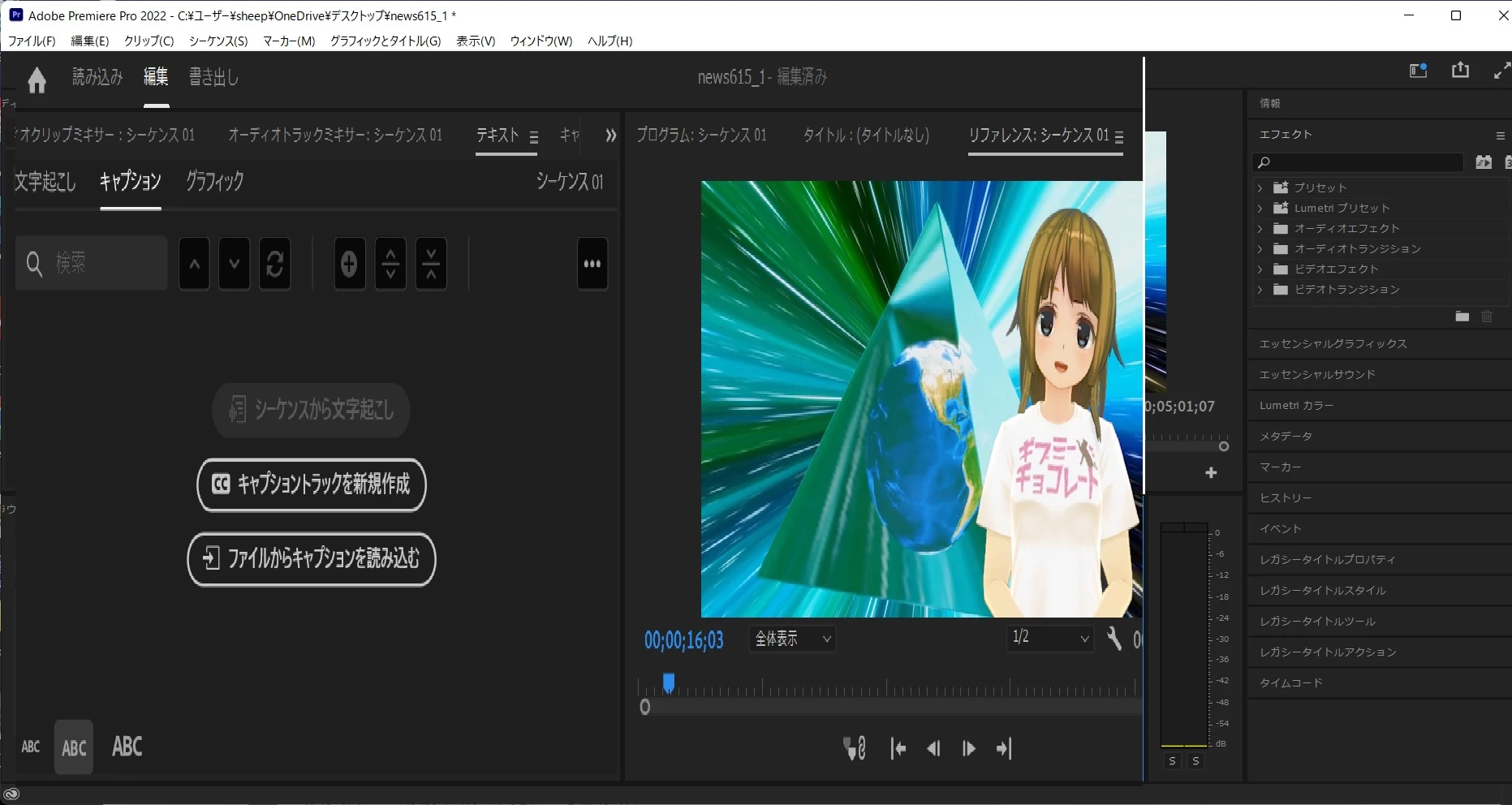Viewport: 1512px width, 805px height.
Task: Open the caption panel more options
Action: pyautogui.click(x=592, y=264)
